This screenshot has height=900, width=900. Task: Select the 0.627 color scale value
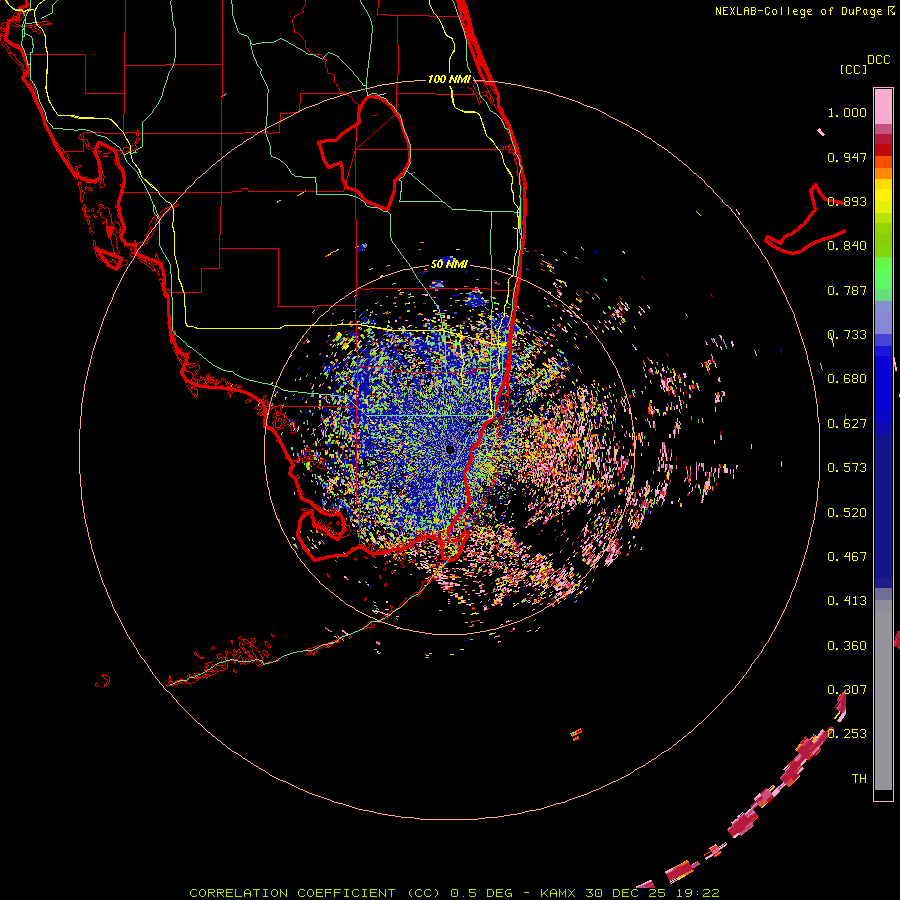(x=847, y=424)
